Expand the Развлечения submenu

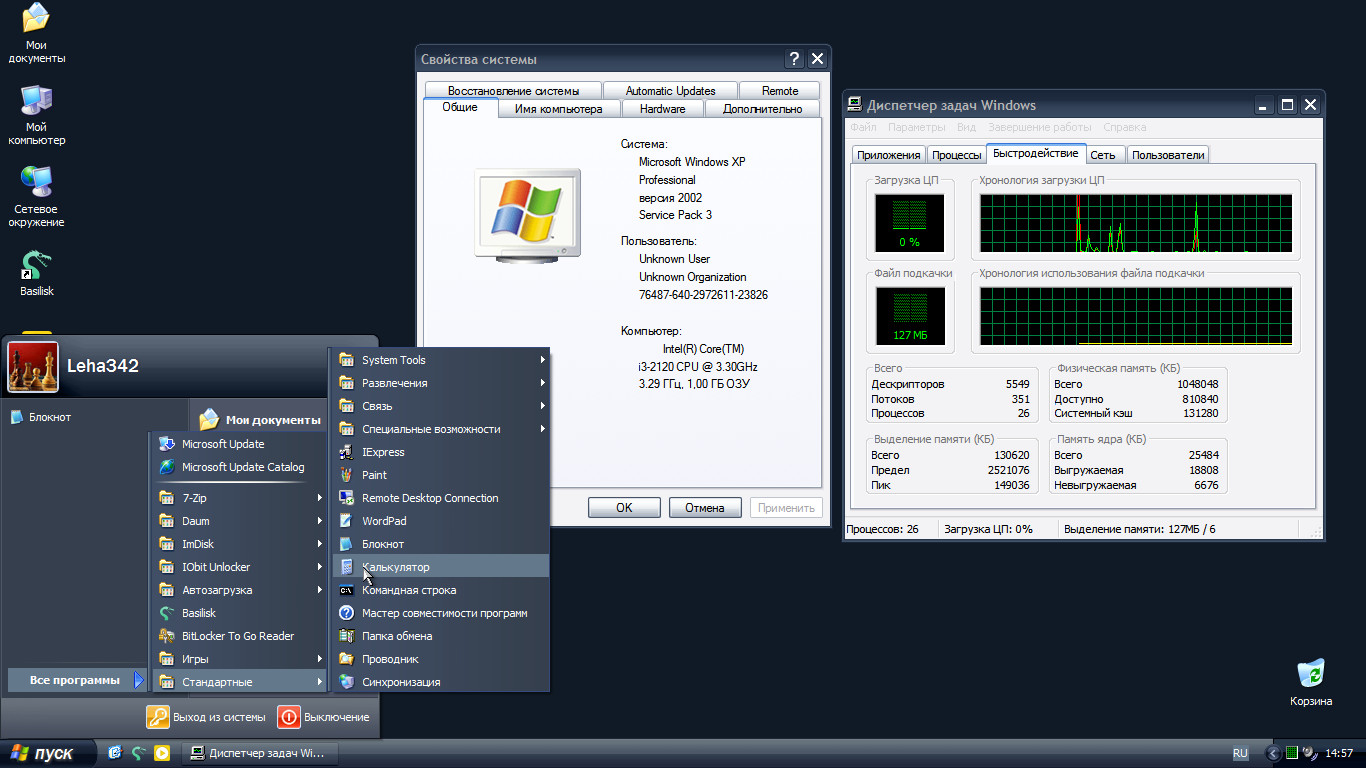(441, 383)
